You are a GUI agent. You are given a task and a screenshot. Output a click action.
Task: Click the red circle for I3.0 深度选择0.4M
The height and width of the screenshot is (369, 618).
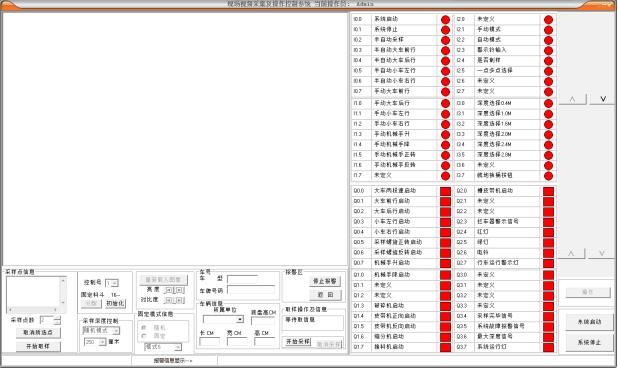coord(548,103)
